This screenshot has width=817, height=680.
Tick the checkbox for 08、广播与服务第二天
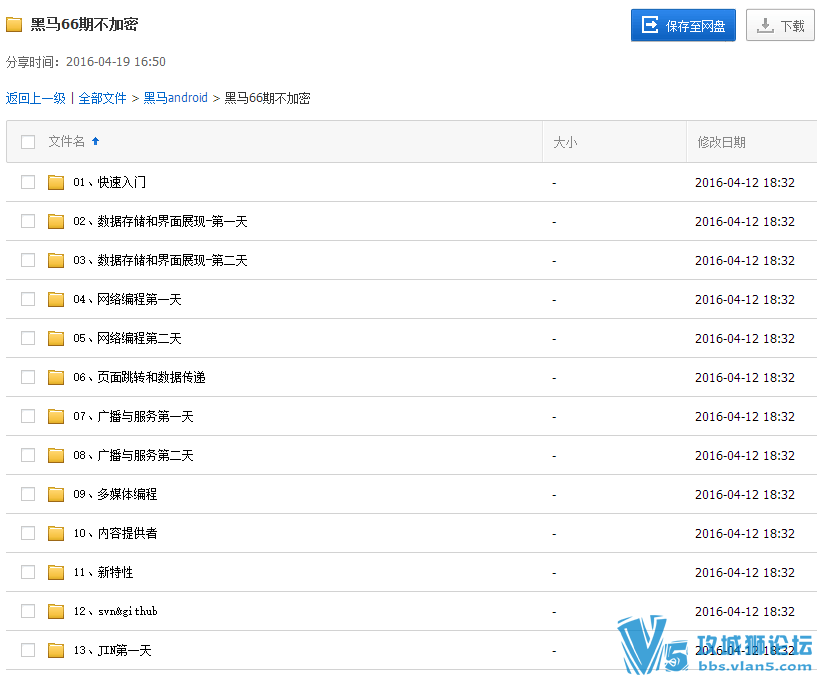pos(28,455)
